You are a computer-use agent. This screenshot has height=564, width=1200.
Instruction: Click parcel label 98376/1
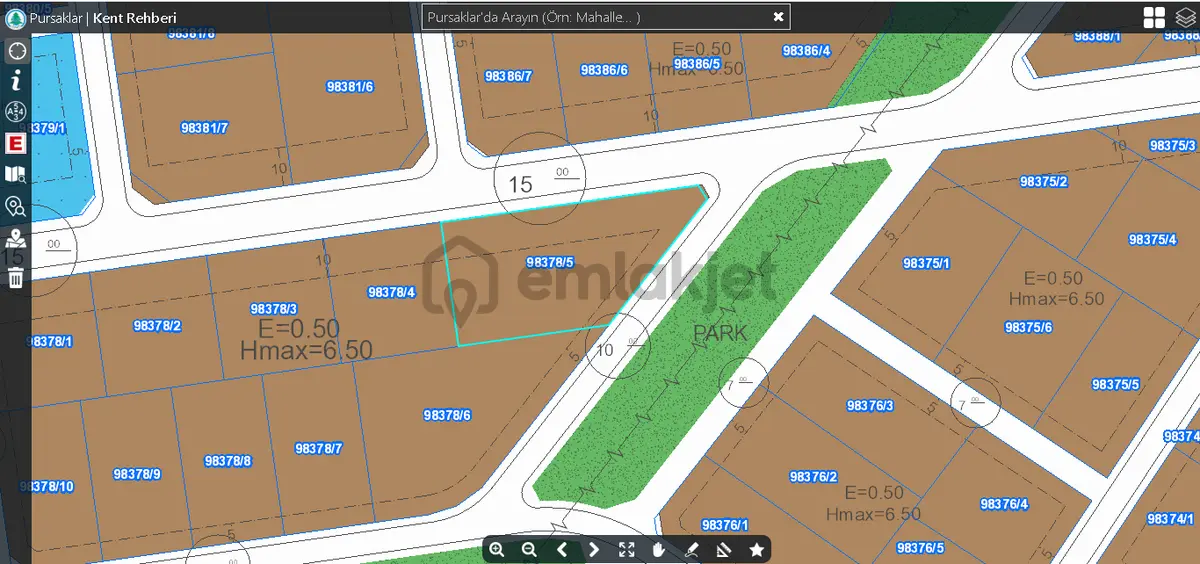click(726, 525)
